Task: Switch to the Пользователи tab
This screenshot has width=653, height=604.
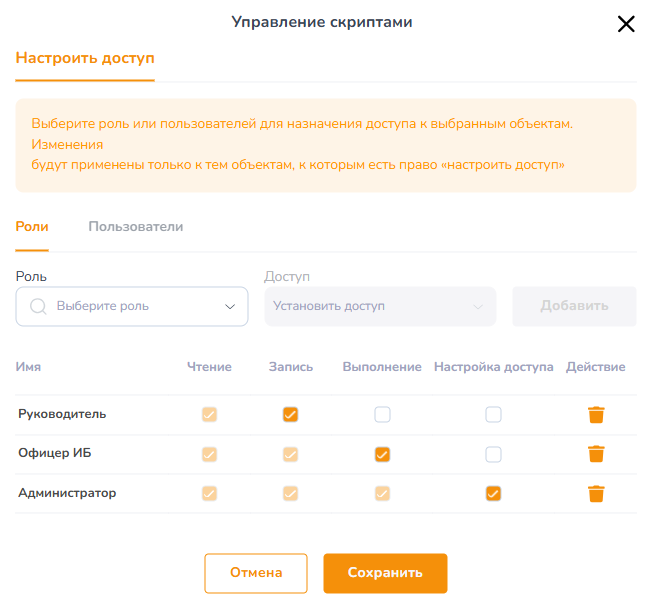Action: click(x=136, y=227)
